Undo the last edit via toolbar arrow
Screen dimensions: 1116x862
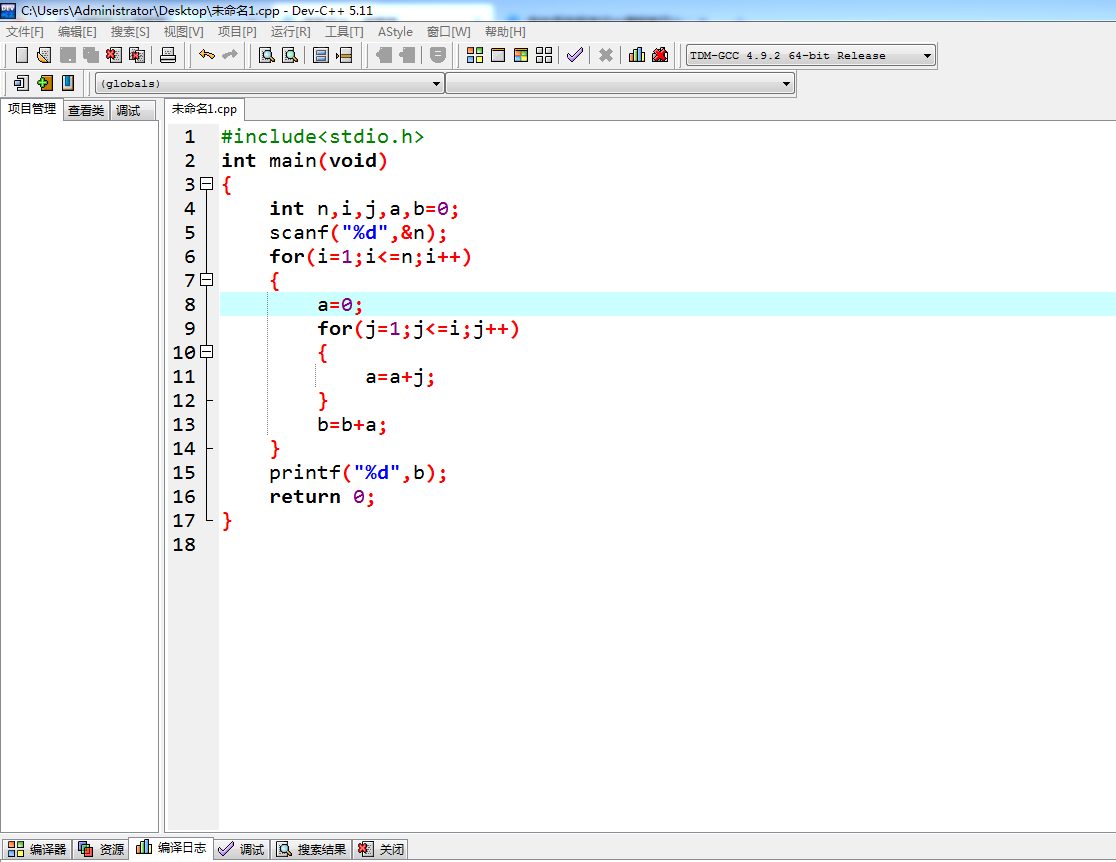click(206, 55)
